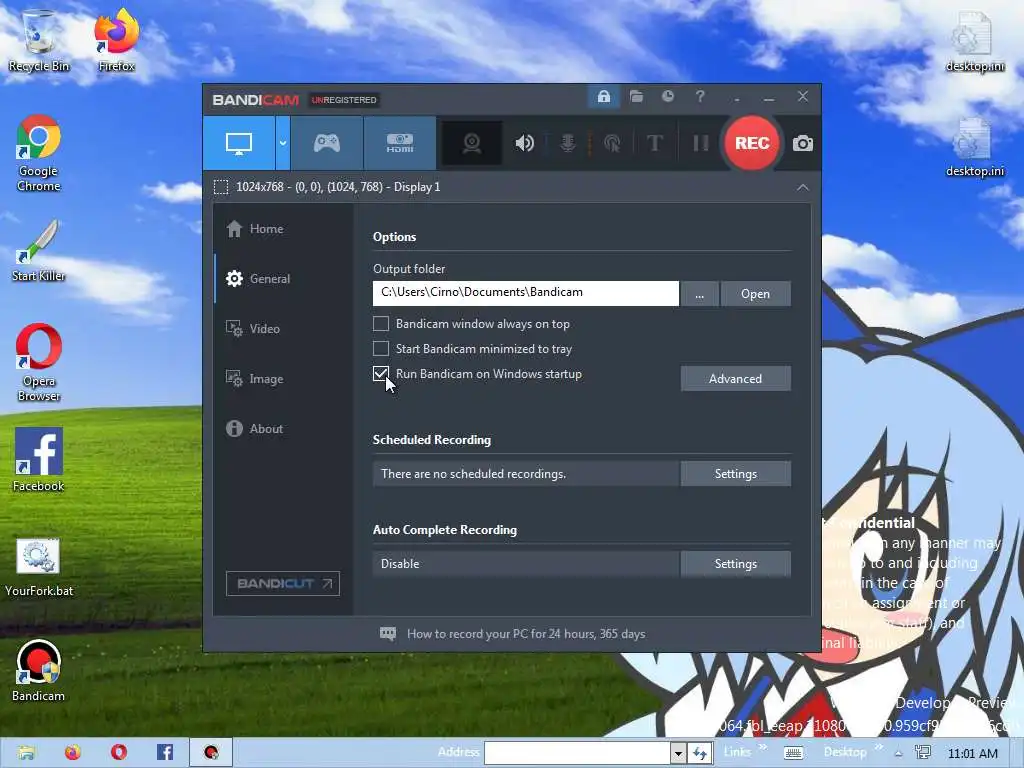Expand Links toolbar chevron in taskbar
1024x768 pixels.
[763, 748]
